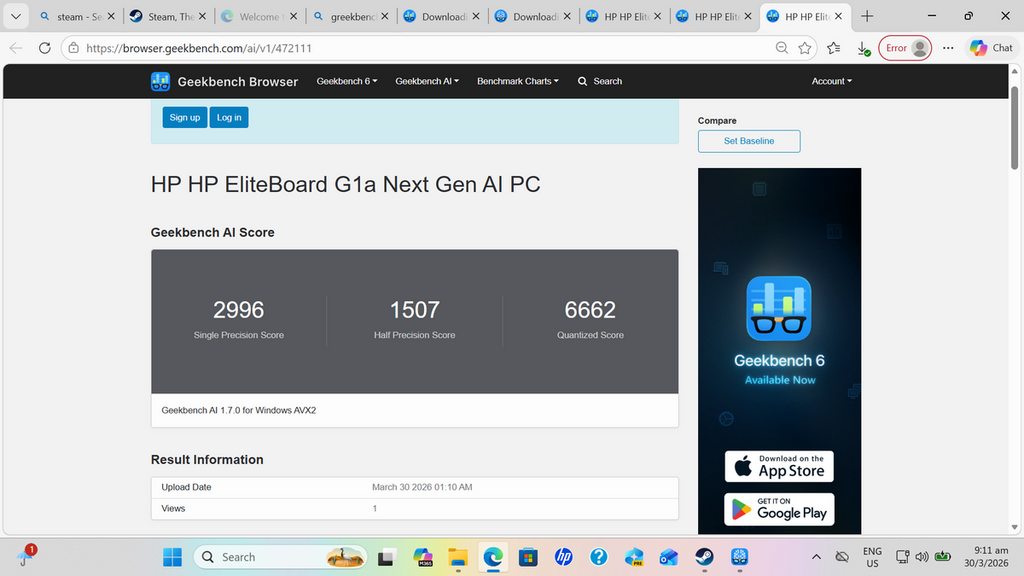Open Copilot Chat in the browser
1024x576 pixels.
(989, 47)
